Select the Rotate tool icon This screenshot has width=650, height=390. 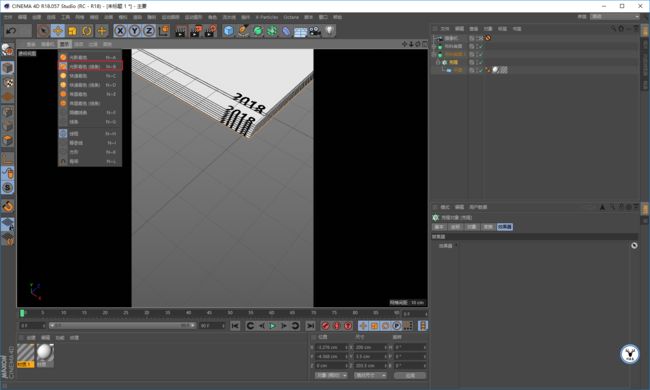click(x=87, y=31)
